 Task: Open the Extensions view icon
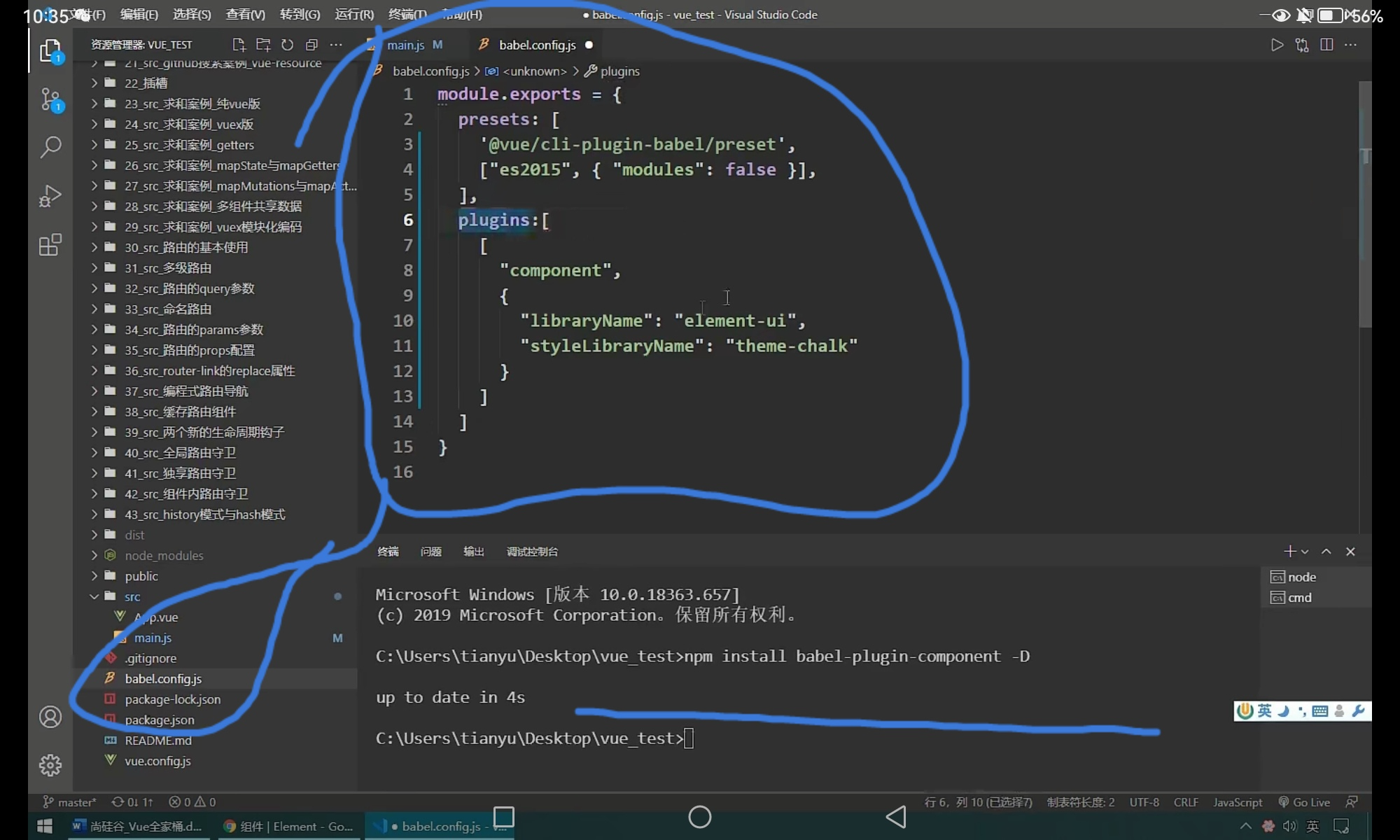click(x=50, y=245)
